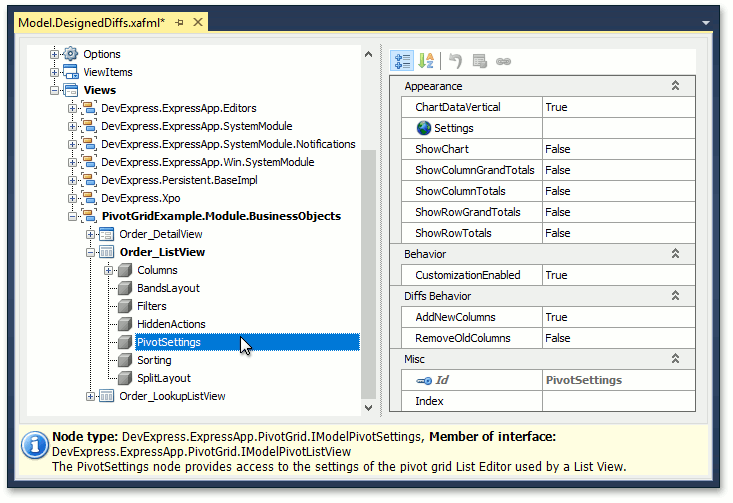Collapse the Appearance property category
Viewport: 733px width, 503px height.
click(675, 86)
